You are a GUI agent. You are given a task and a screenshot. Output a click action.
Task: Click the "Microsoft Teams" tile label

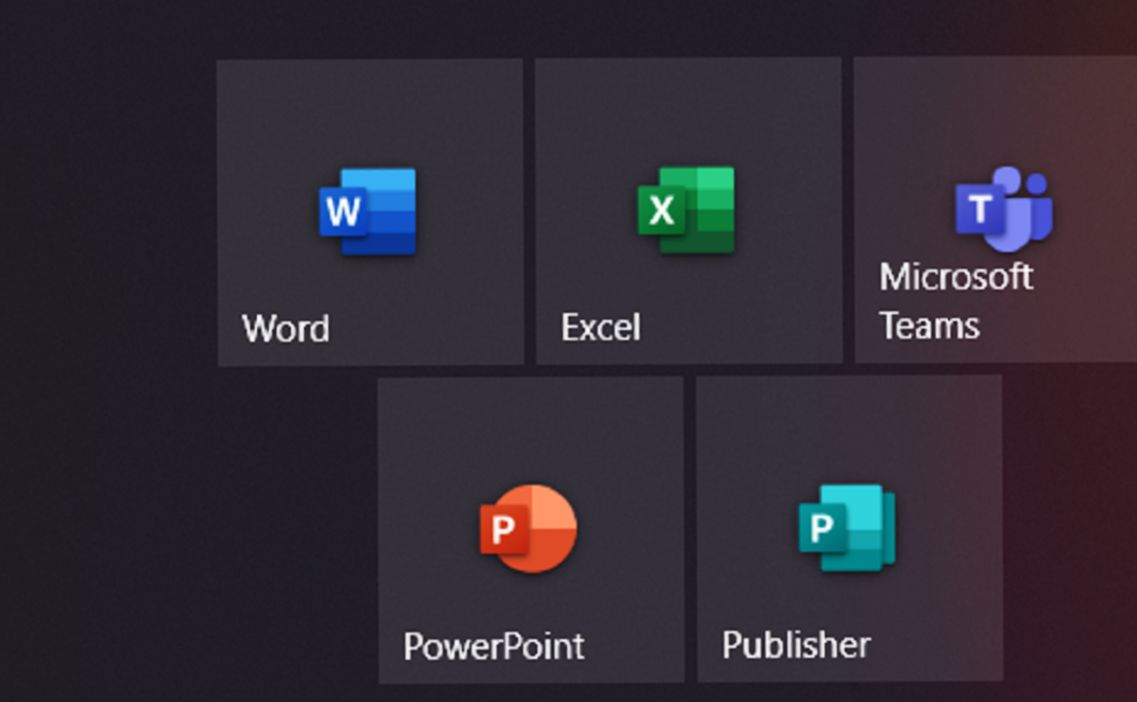tap(956, 300)
